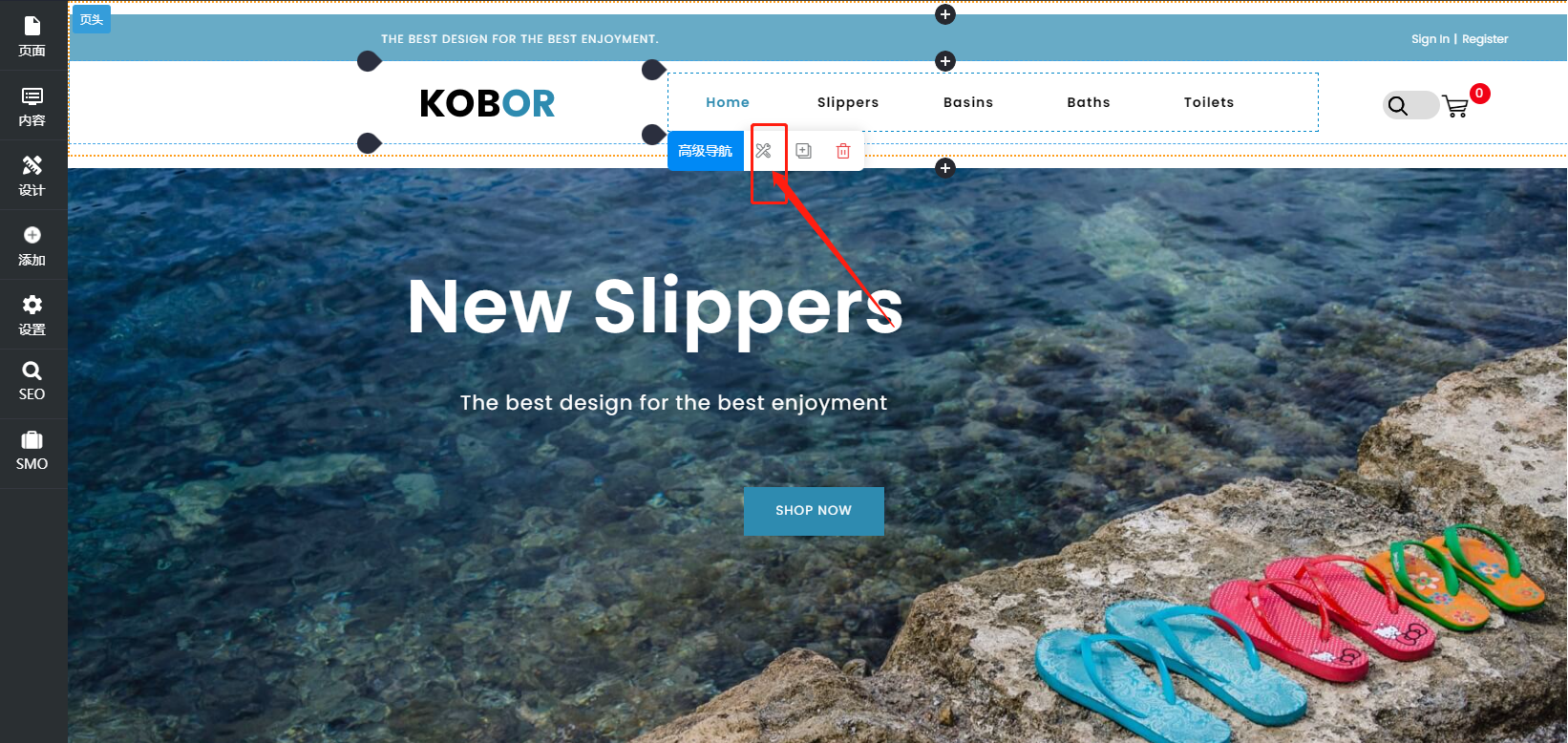Click the Register link
This screenshot has width=1568, height=743.
1485,39
